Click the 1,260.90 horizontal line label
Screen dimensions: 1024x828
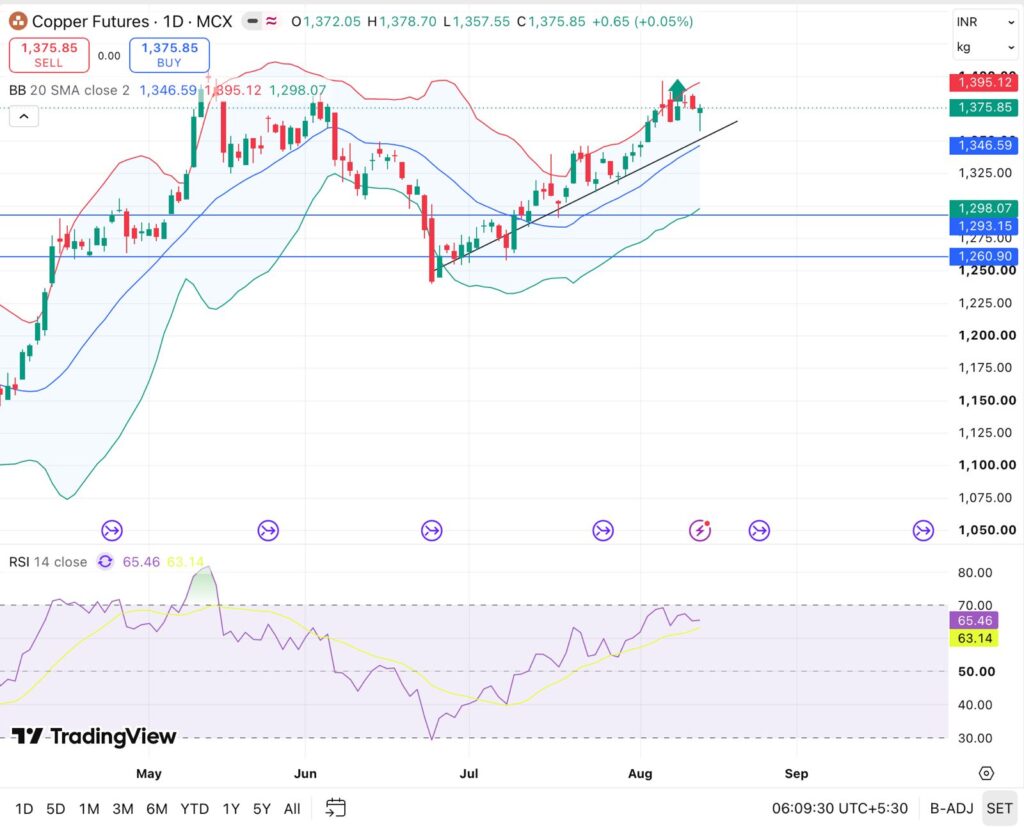coord(984,256)
